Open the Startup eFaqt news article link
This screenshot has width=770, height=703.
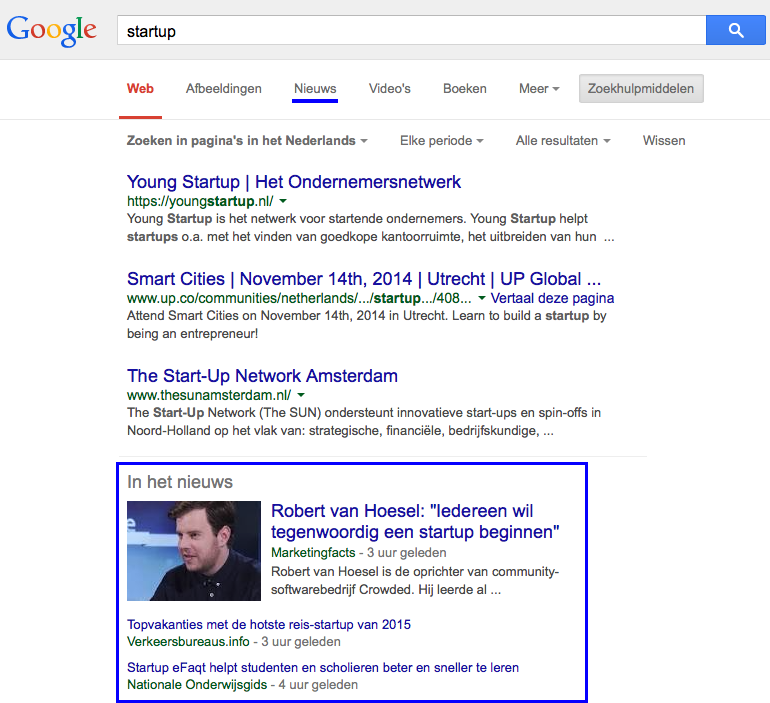pyautogui.click(x=322, y=667)
